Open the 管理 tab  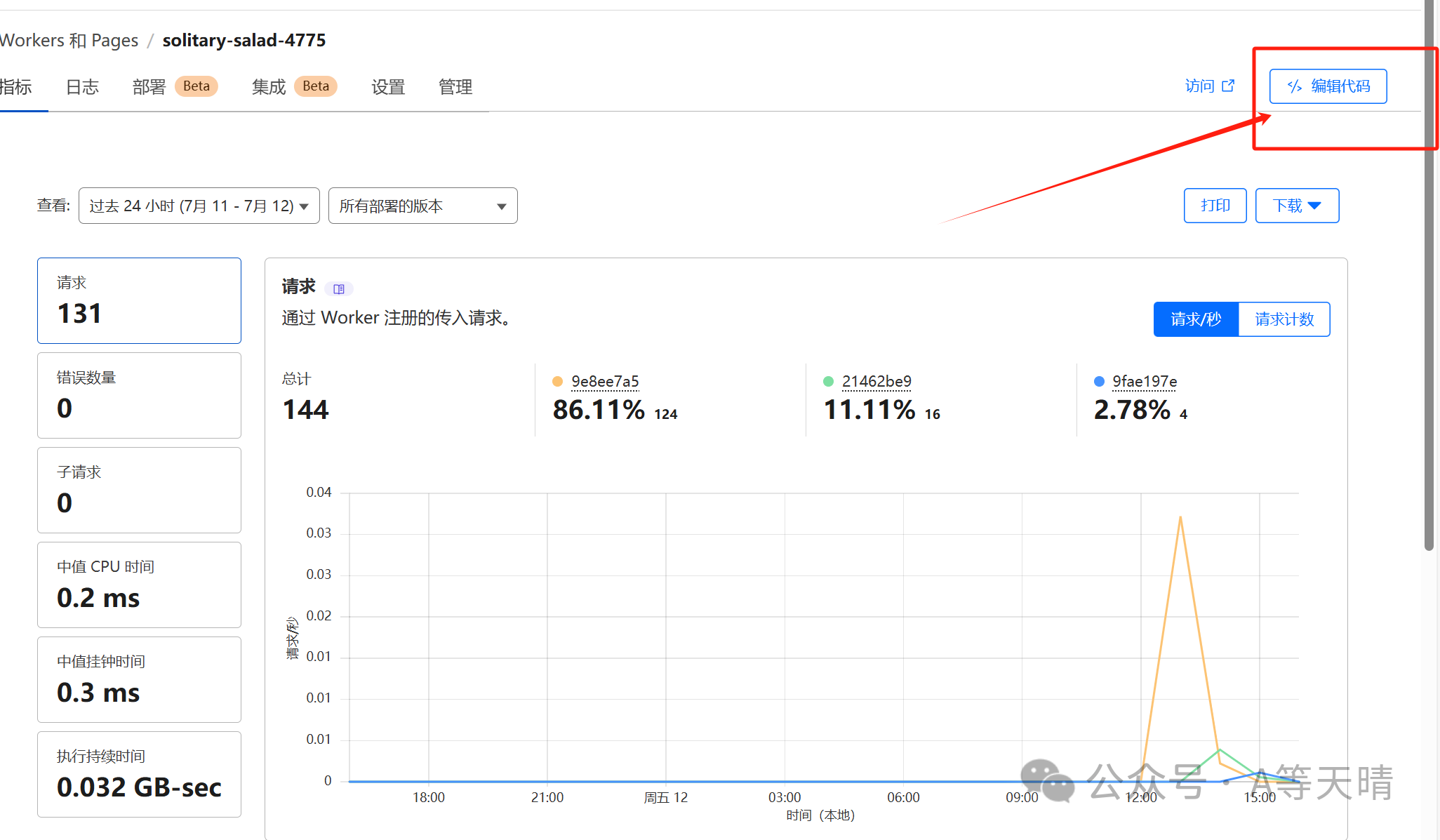click(455, 87)
